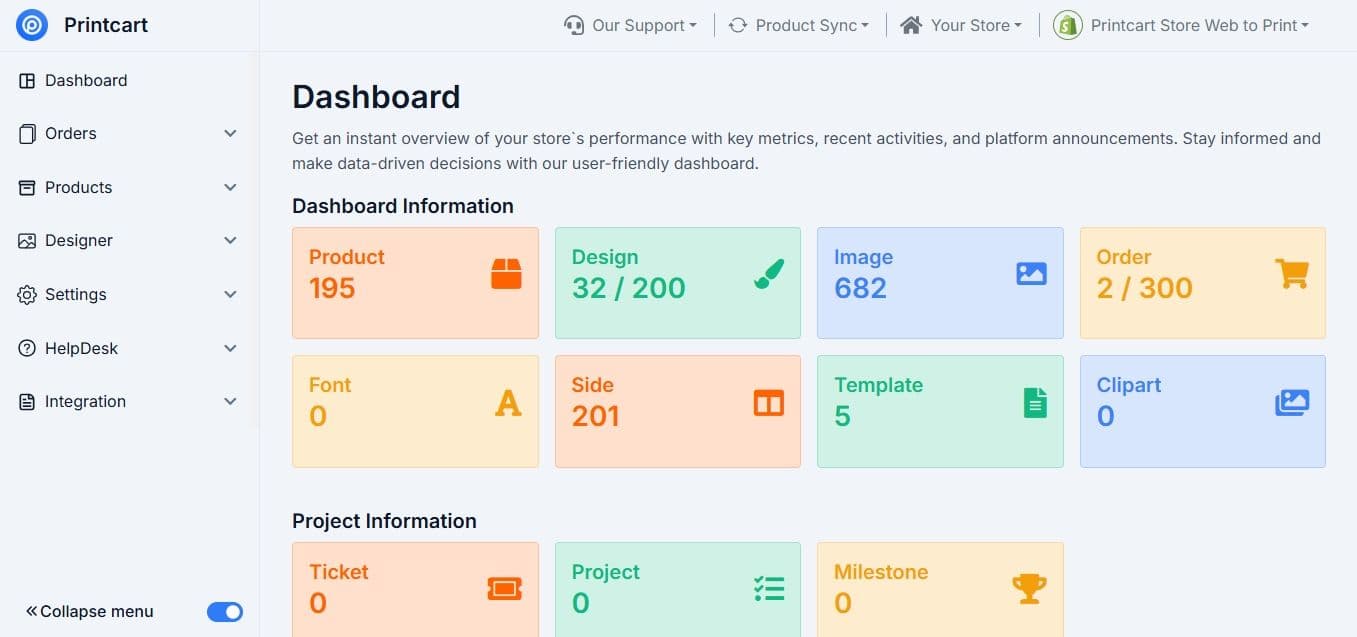This screenshot has height=637, width=1357.
Task: Toggle the Collapse menu switch
Action: (x=225, y=612)
